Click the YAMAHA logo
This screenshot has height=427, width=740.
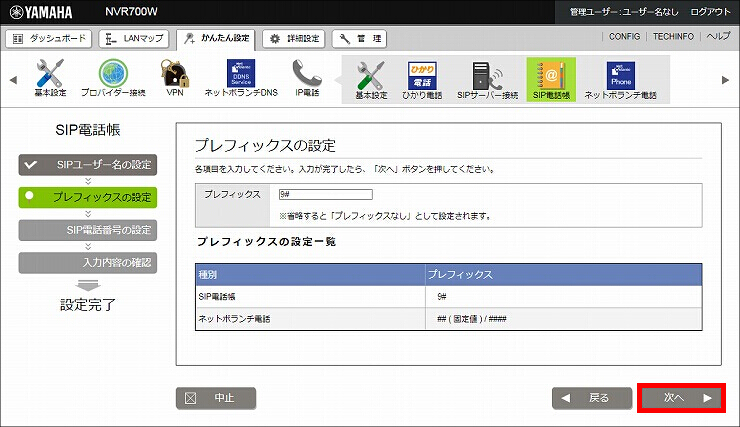point(41,12)
